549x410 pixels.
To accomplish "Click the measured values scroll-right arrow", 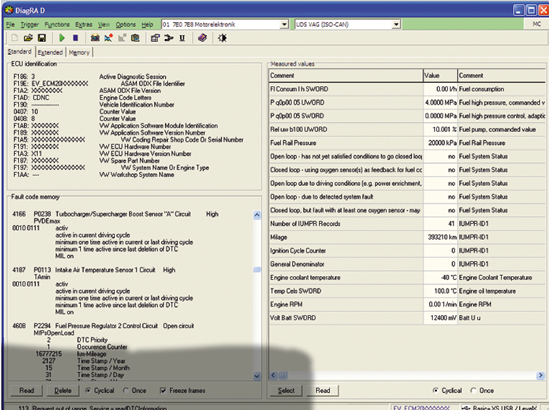I will click(x=540, y=375).
